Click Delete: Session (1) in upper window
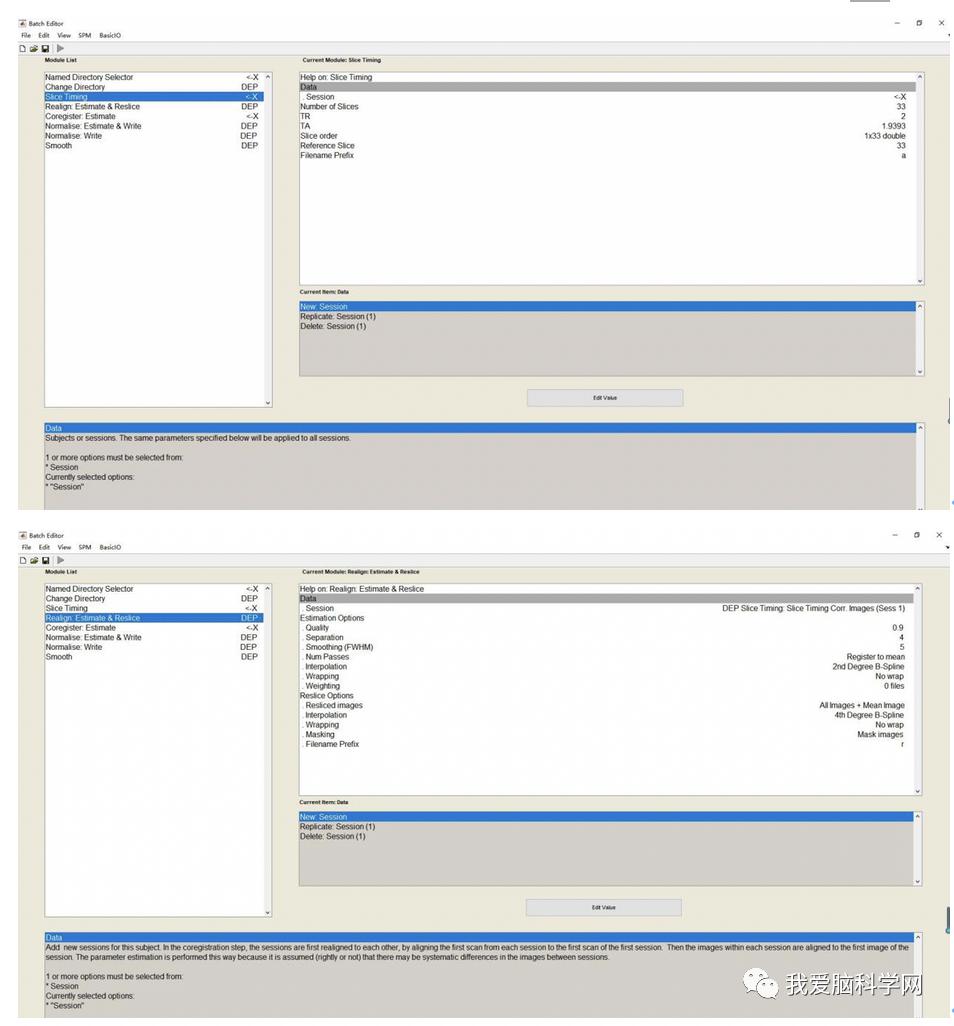The width and height of the screenshot is (954, 1026). (x=607, y=327)
